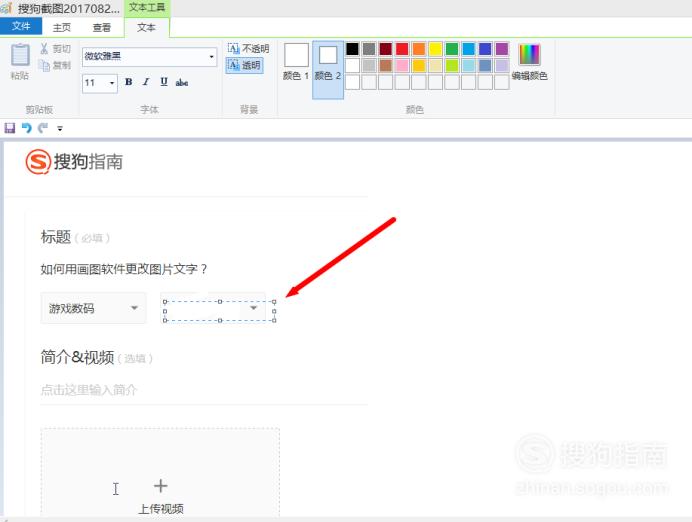692x522 pixels.
Task: Pick the dark gray color swatch
Action: coord(369,49)
